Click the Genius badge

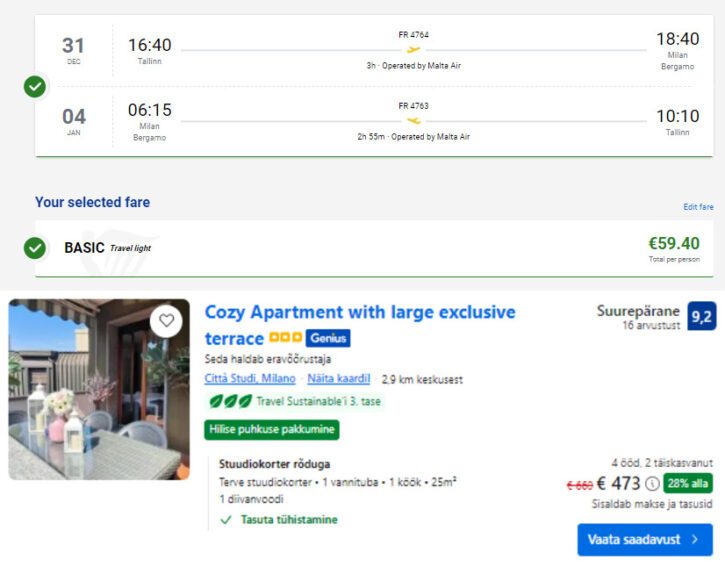[x=328, y=338]
